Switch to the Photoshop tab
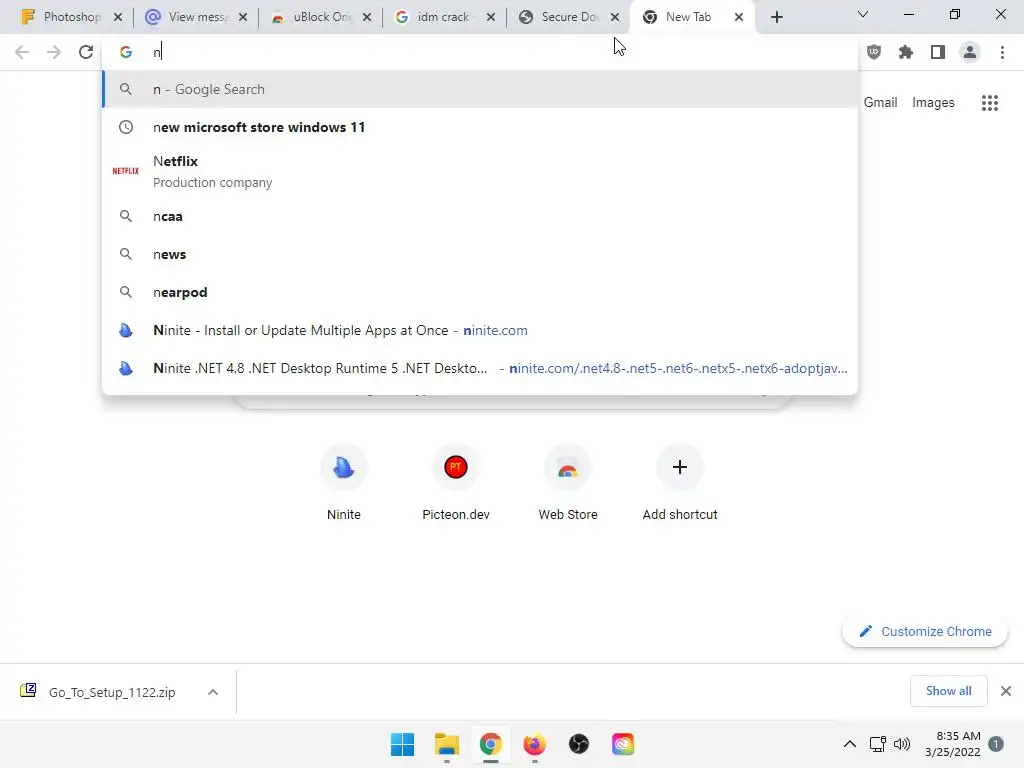 (62, 17)
